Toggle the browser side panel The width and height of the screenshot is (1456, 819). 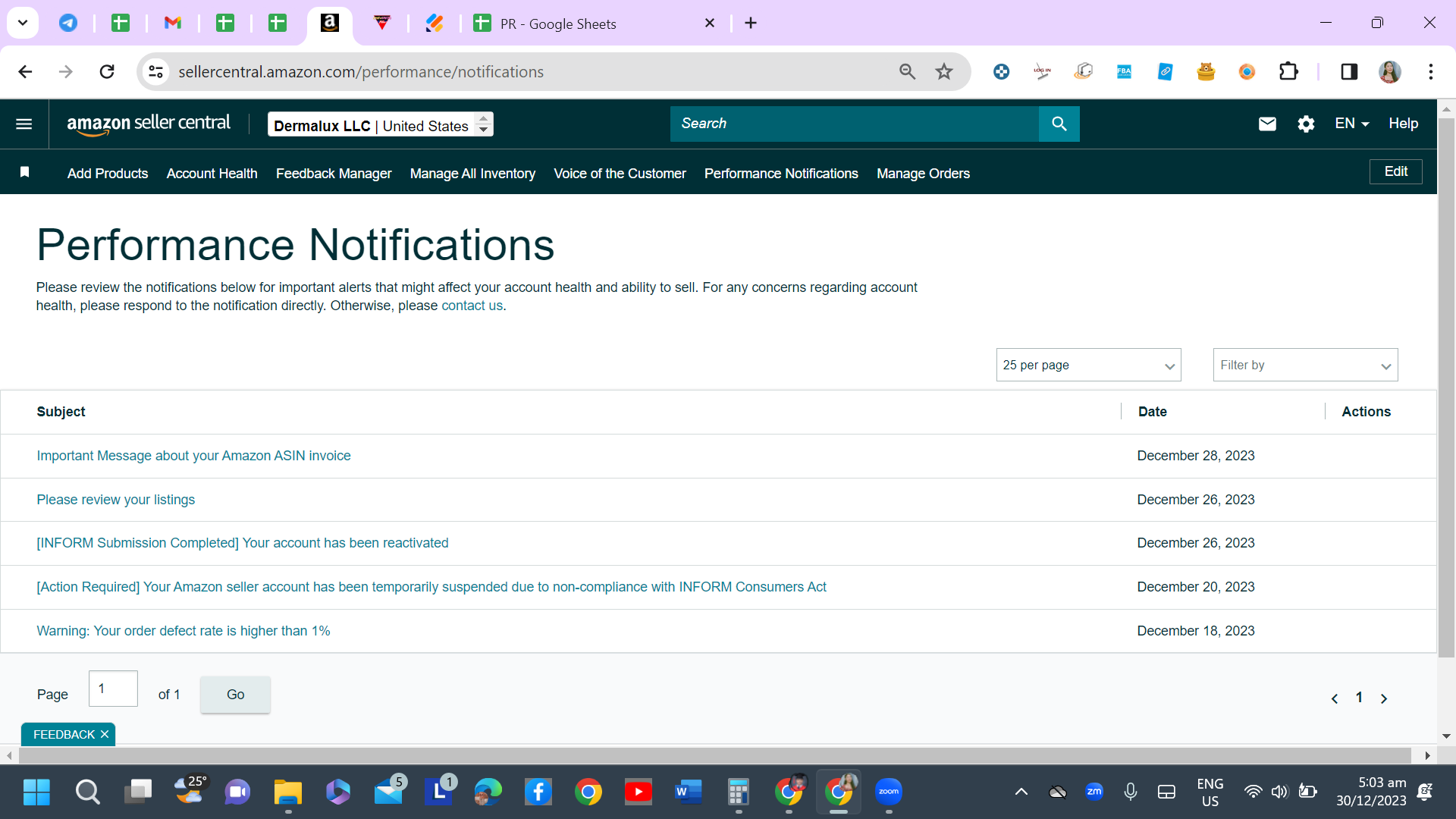[1349, 71]
